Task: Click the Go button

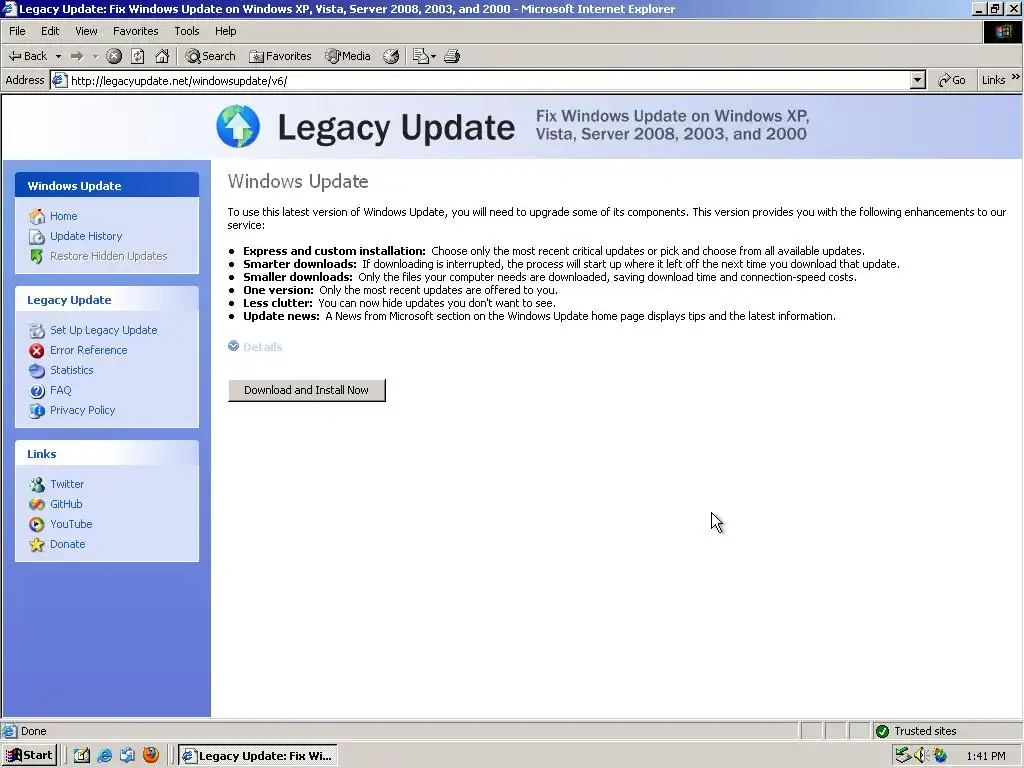Action: [952, 80]
